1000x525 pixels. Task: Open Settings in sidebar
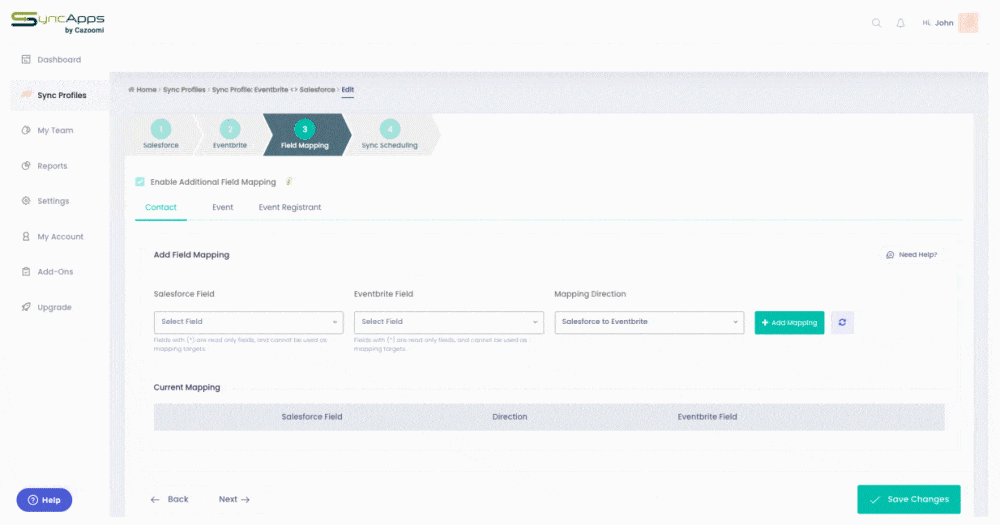click(x=53, y=201)
